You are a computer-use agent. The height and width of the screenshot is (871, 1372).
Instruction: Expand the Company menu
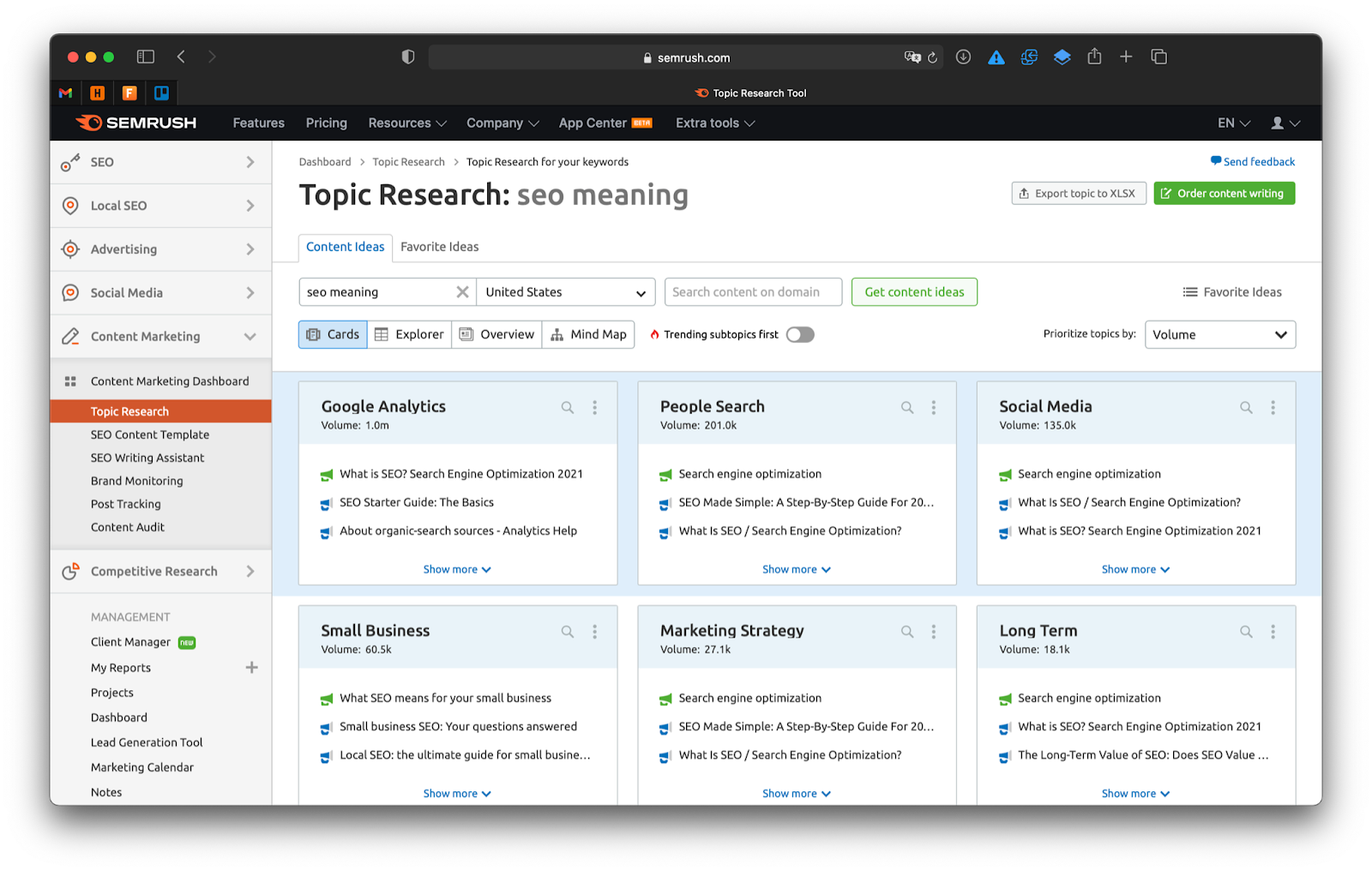point(502,123)
